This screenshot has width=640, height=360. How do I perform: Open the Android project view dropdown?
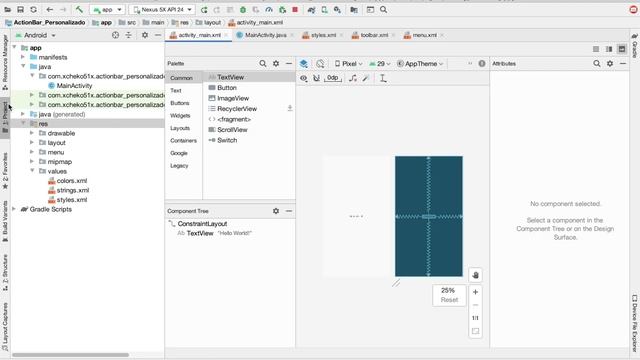click(36, 36)
